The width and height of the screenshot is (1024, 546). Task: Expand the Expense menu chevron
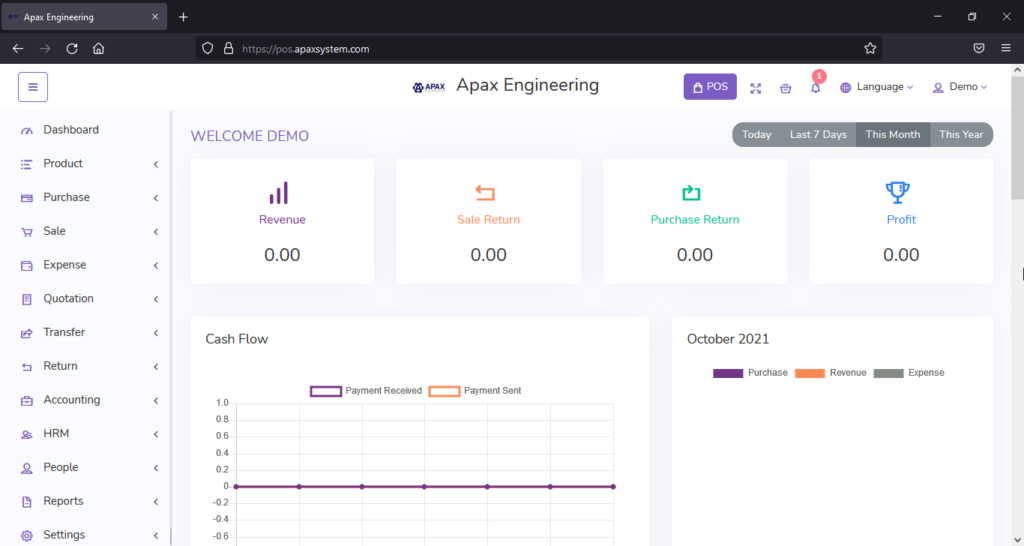[x=156, y=266]
